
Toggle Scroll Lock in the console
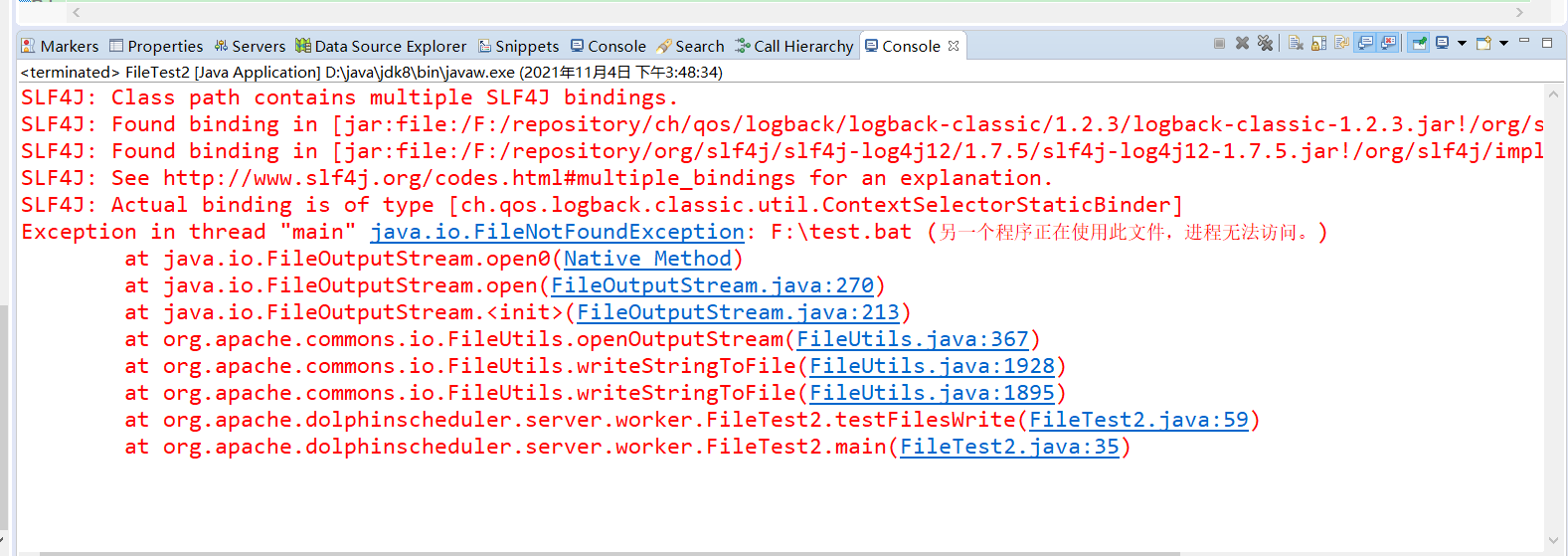(x=1319, y=44)
